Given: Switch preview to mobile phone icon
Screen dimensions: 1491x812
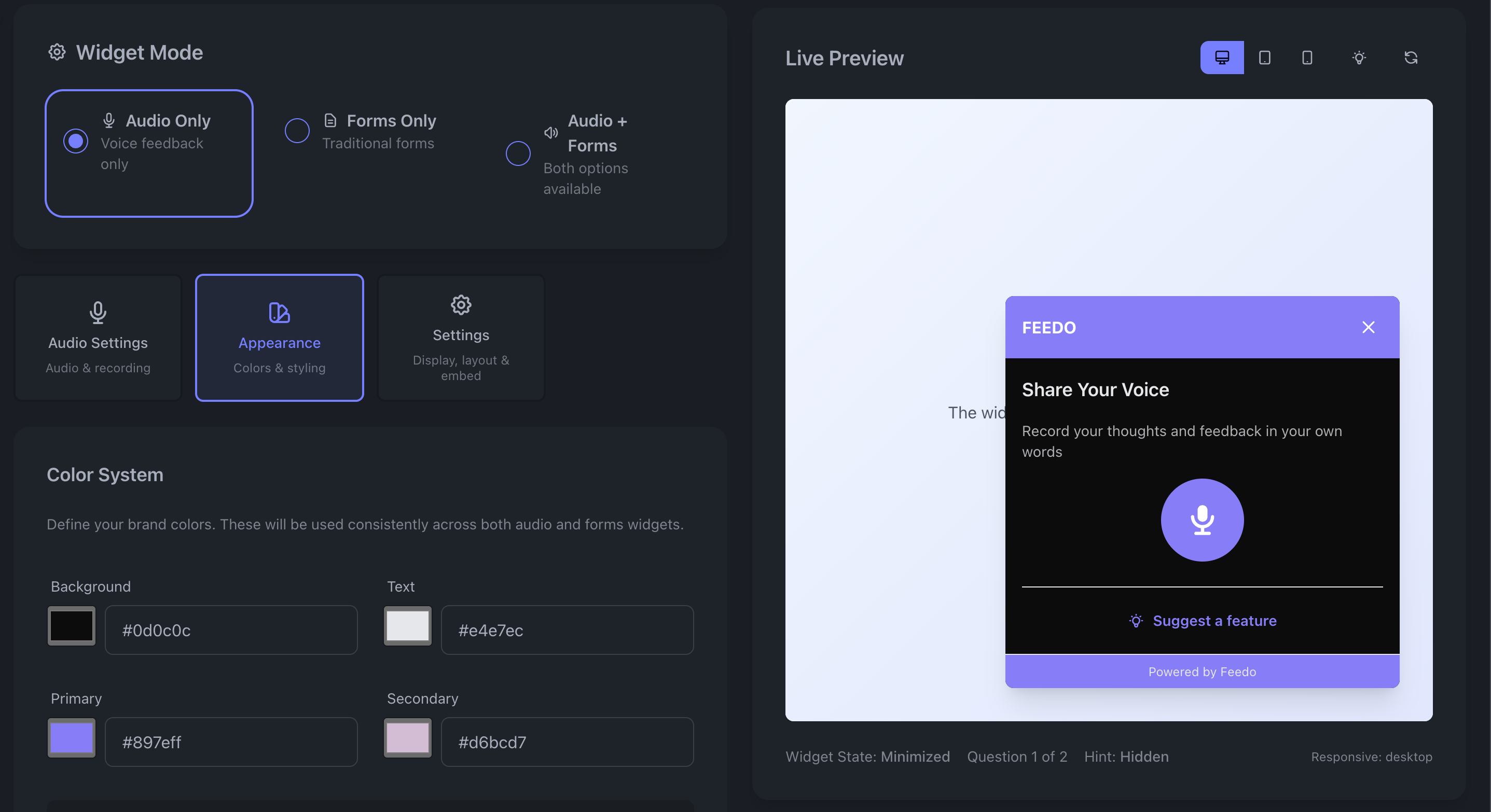Looking at the screenshot, I should pyautogui.click(x=1307, y=57).
